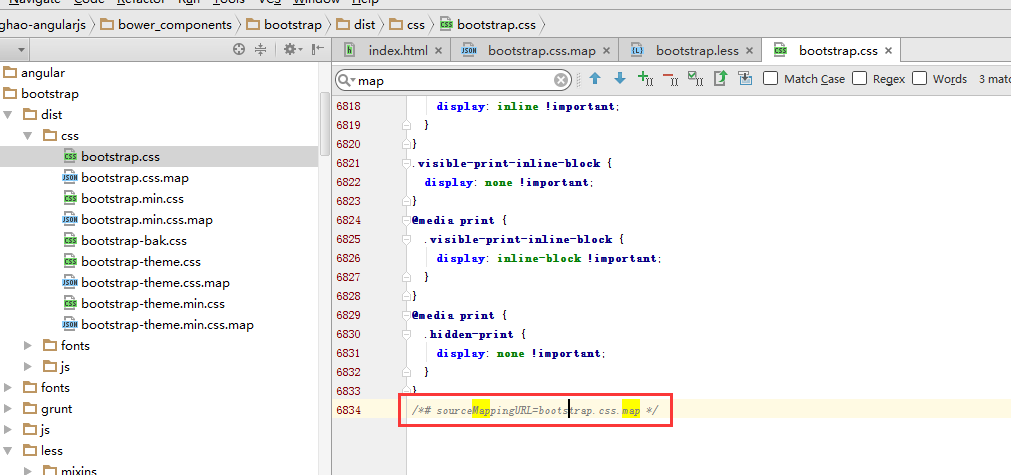Toggle the code fold marker at line 6824
Image resolution: width=1011 pixels, height=475 pixels.
(x=406, y=220)
